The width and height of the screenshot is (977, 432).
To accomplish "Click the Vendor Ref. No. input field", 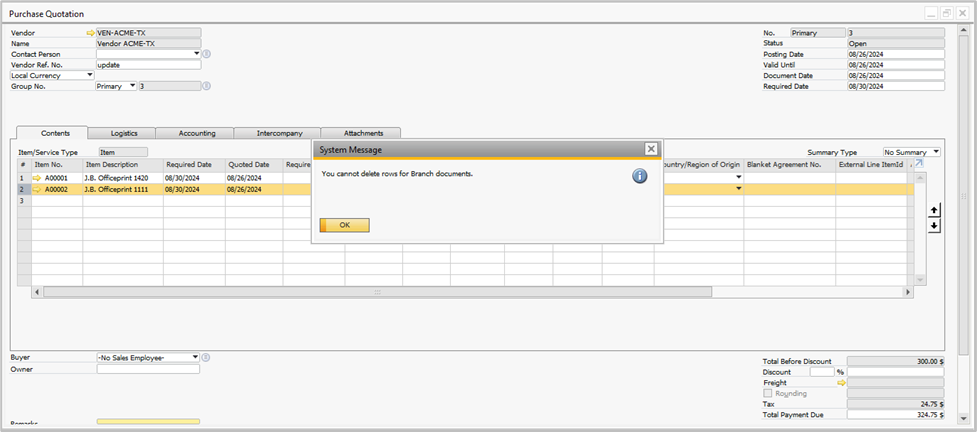I will pos(148,65).
